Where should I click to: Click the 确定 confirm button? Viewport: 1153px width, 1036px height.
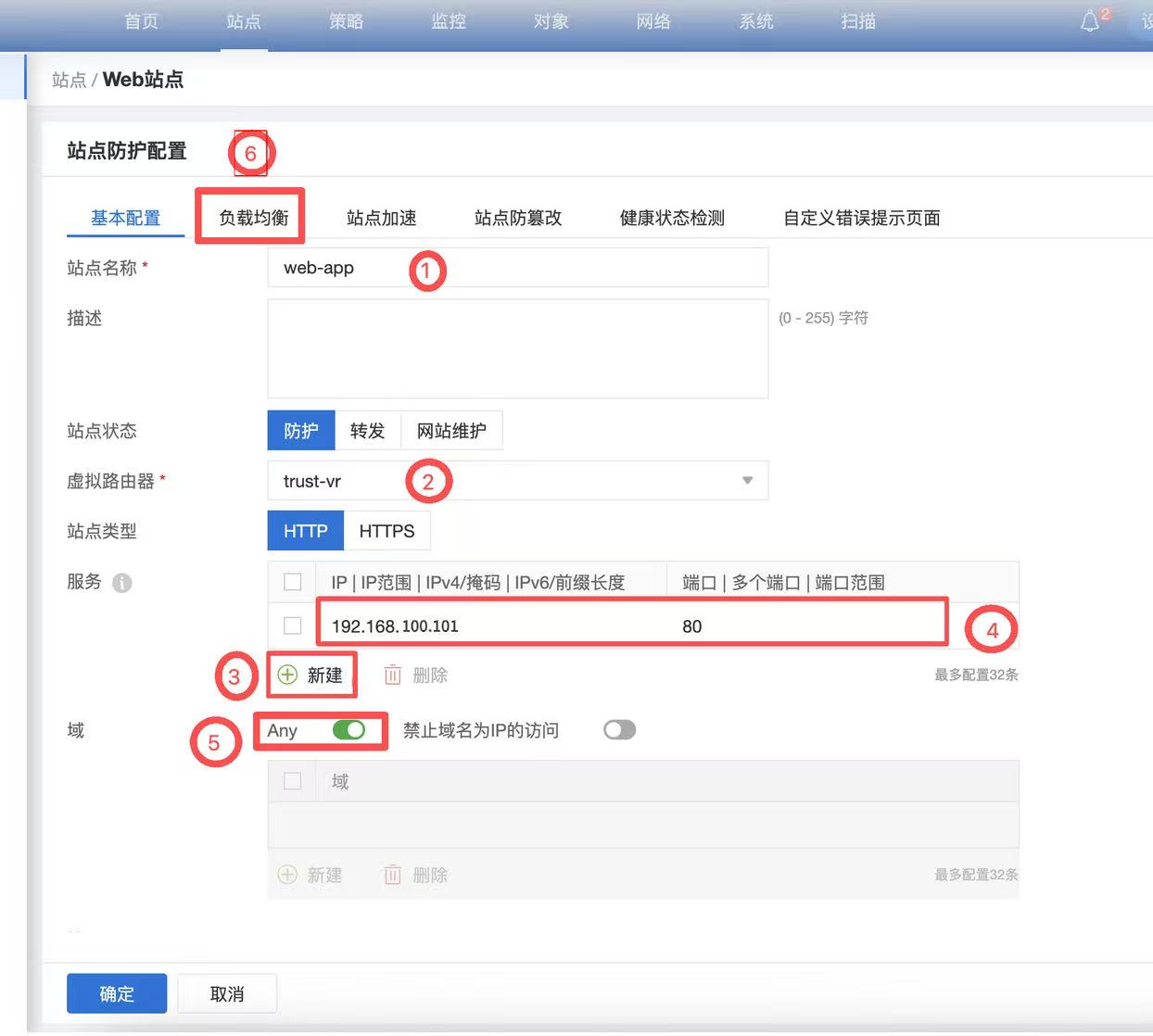[117, 993]
